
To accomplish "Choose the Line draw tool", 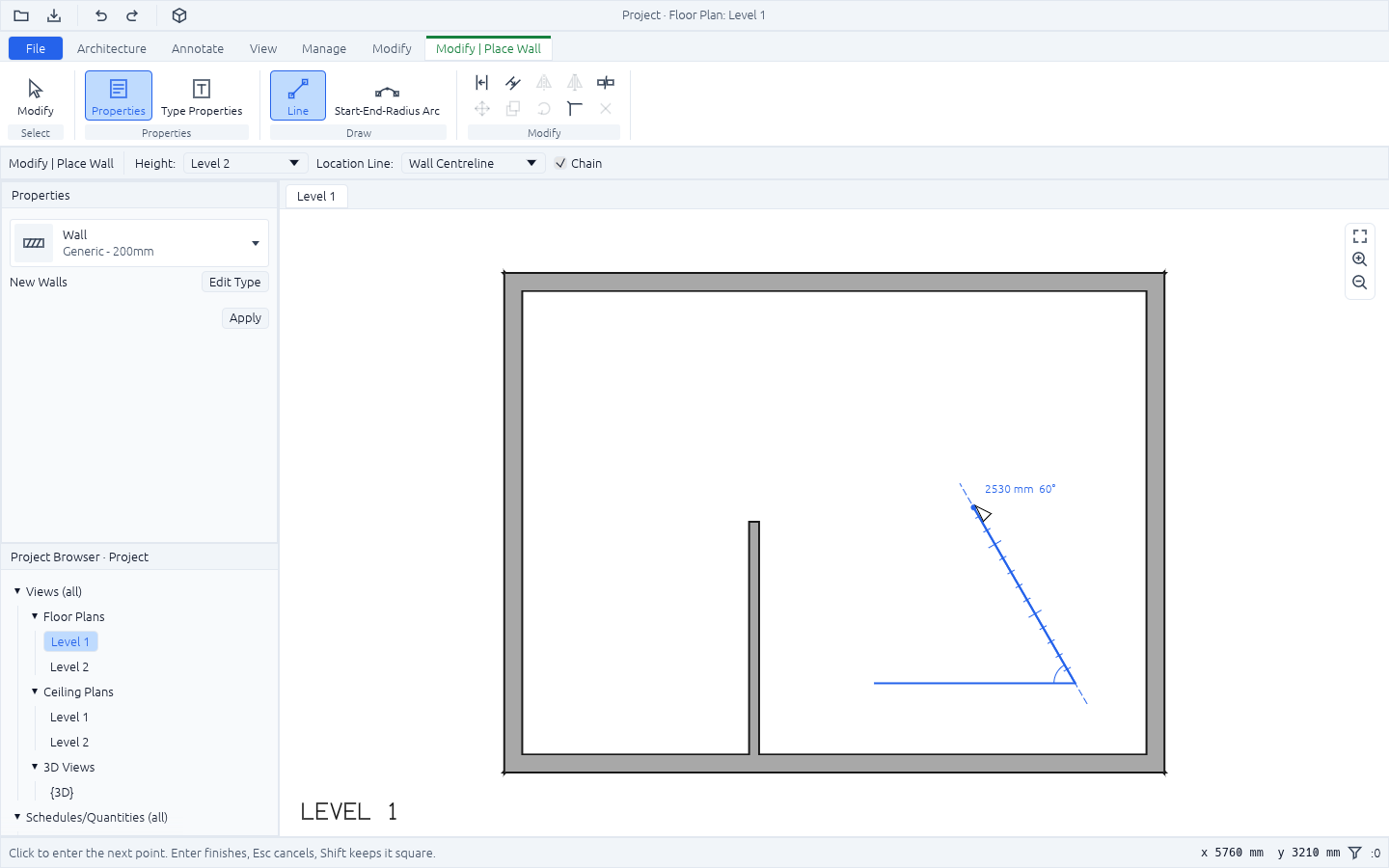I will point(298,96).
